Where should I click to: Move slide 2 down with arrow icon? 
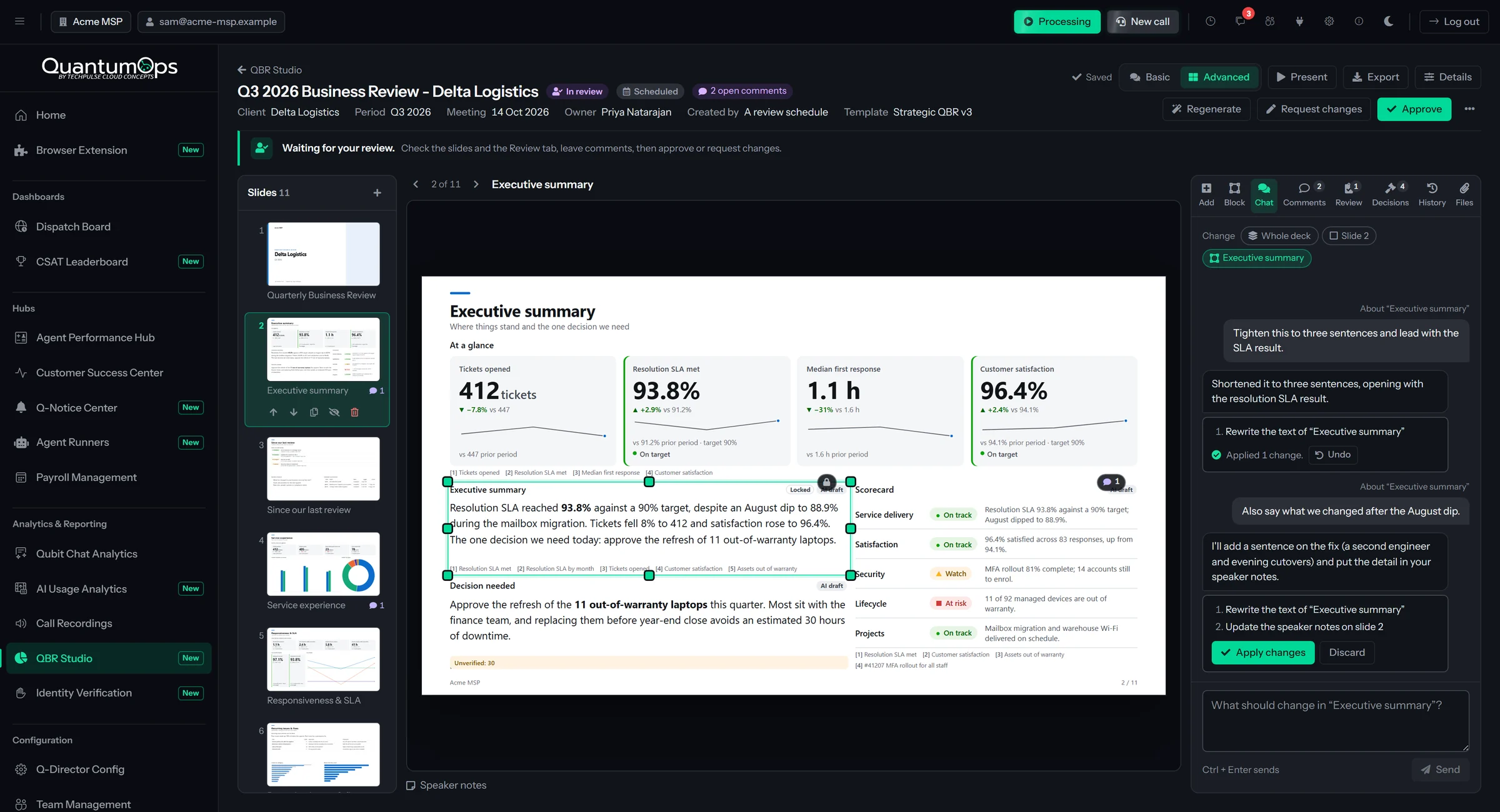pos(294,412)
